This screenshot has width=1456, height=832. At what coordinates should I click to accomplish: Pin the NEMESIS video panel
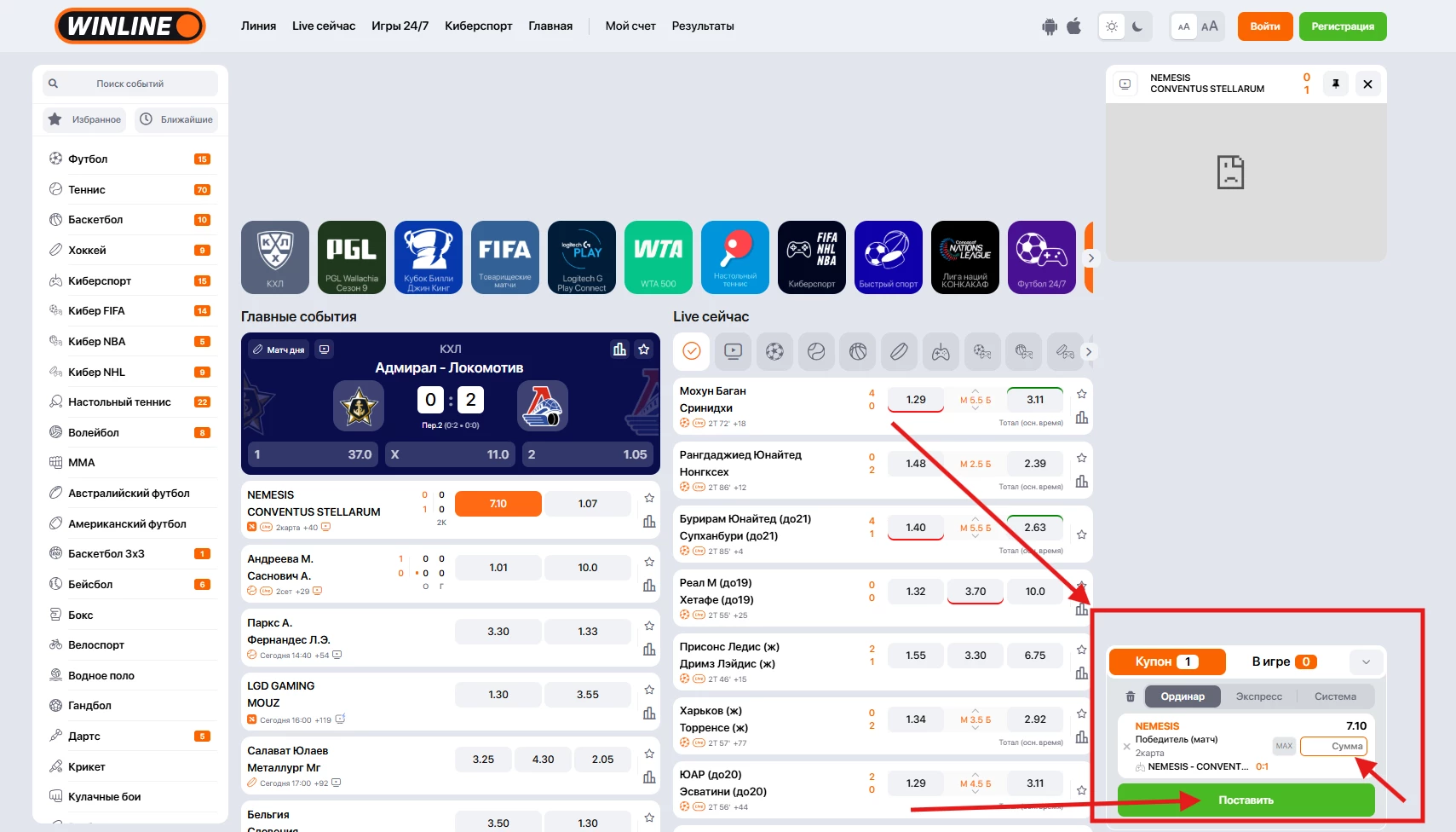click(1336, 84)
